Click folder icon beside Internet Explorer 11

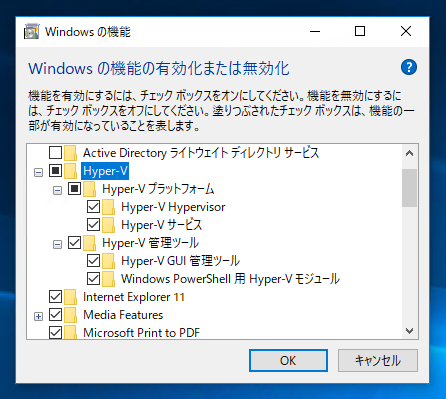coord(71,297)
